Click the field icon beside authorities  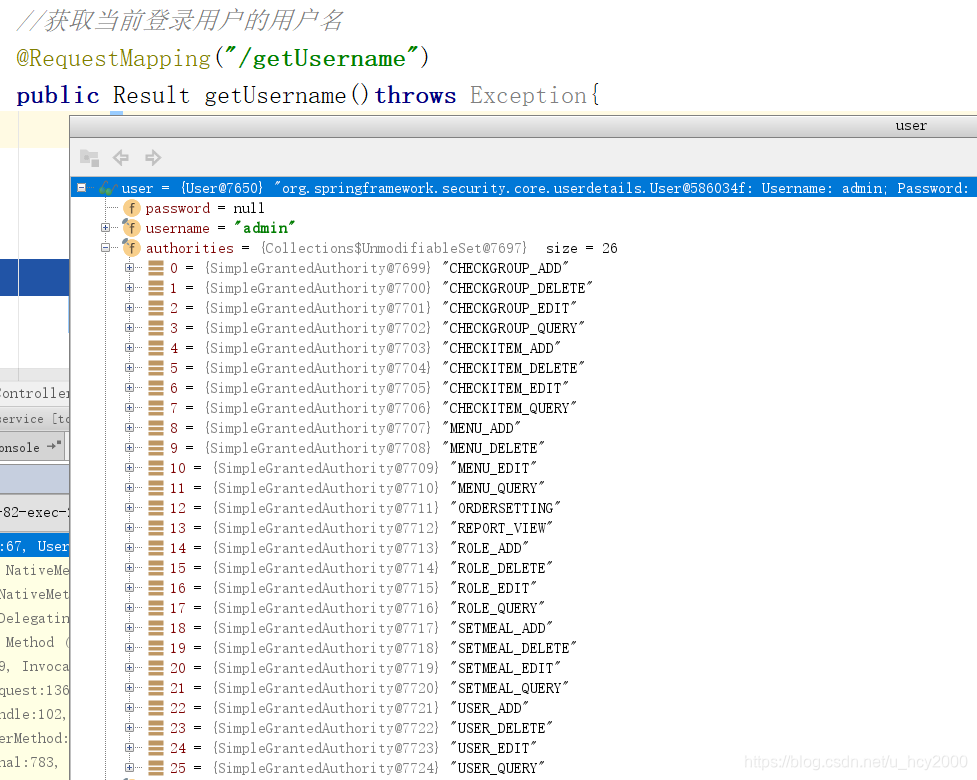tap(131, 248)
